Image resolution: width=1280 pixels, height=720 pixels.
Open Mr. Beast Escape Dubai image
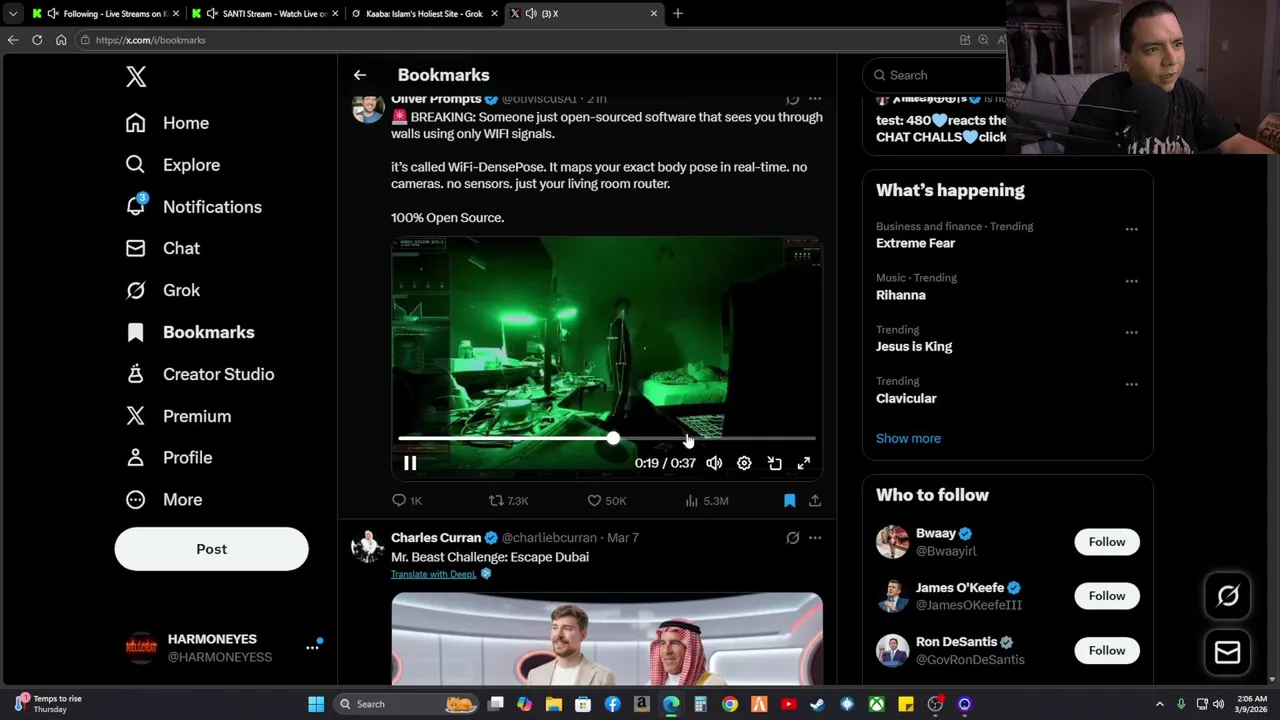(x=607, y=639)
